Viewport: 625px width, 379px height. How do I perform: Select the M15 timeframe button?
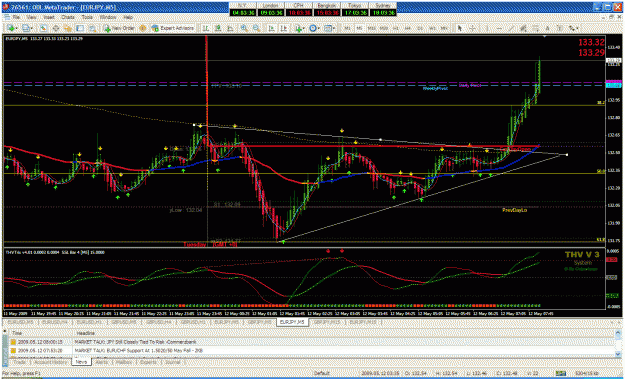[x=371, y=28]
